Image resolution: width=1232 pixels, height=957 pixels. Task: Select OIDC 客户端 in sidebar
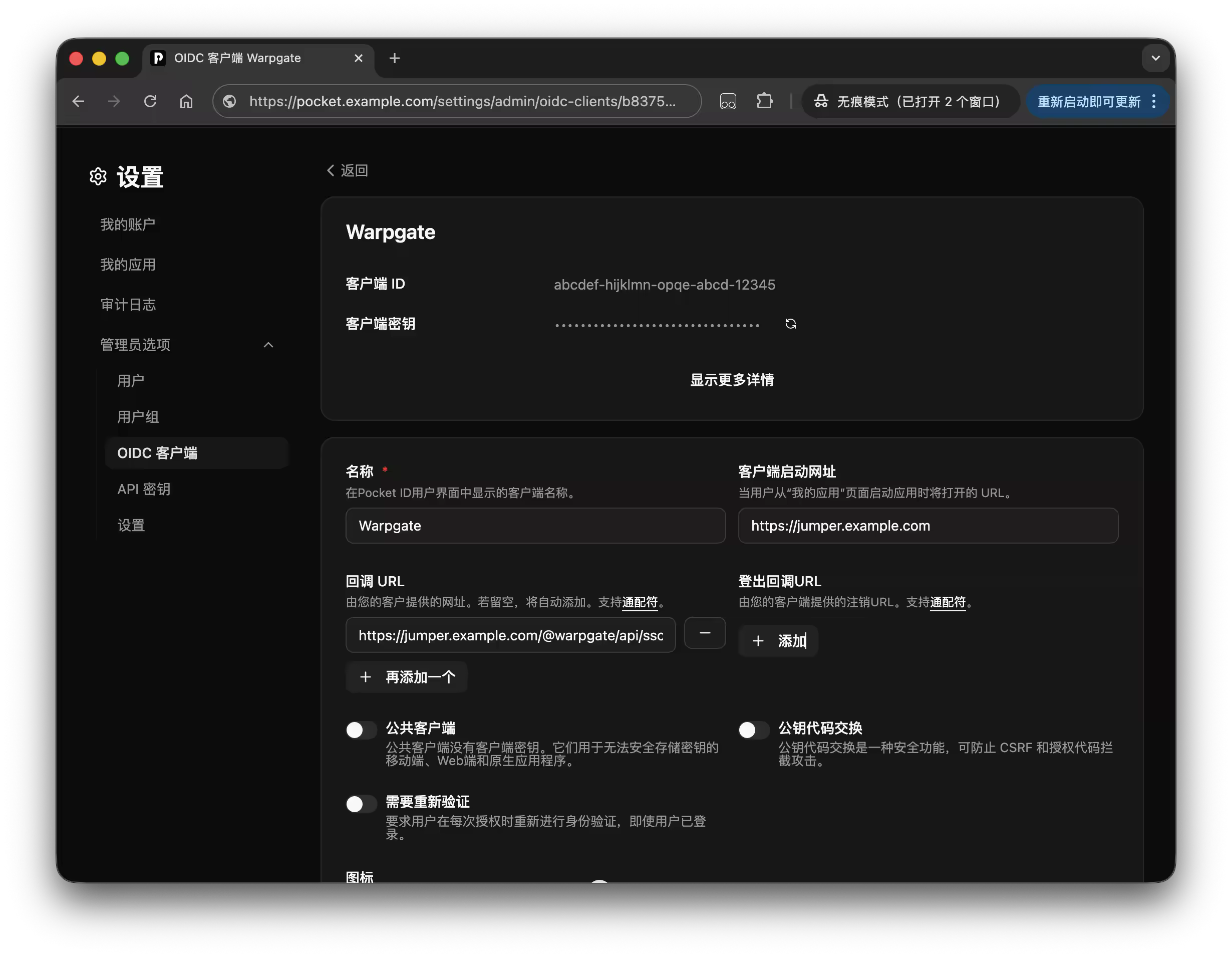coord(197,452)
